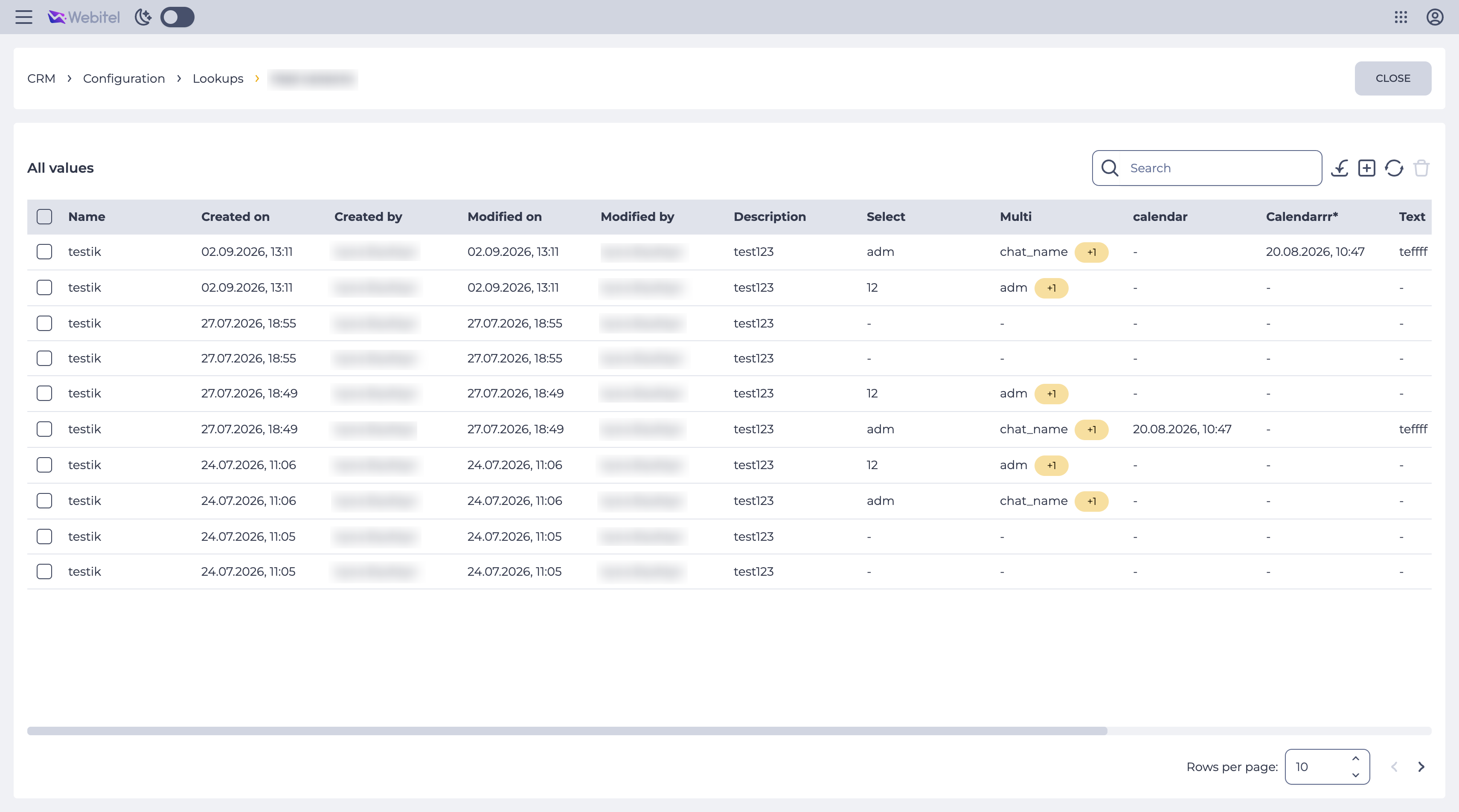Viewport: 1459px width, 812px height.
Task: Click the upload/import values icon
Action: point(1340,168)
